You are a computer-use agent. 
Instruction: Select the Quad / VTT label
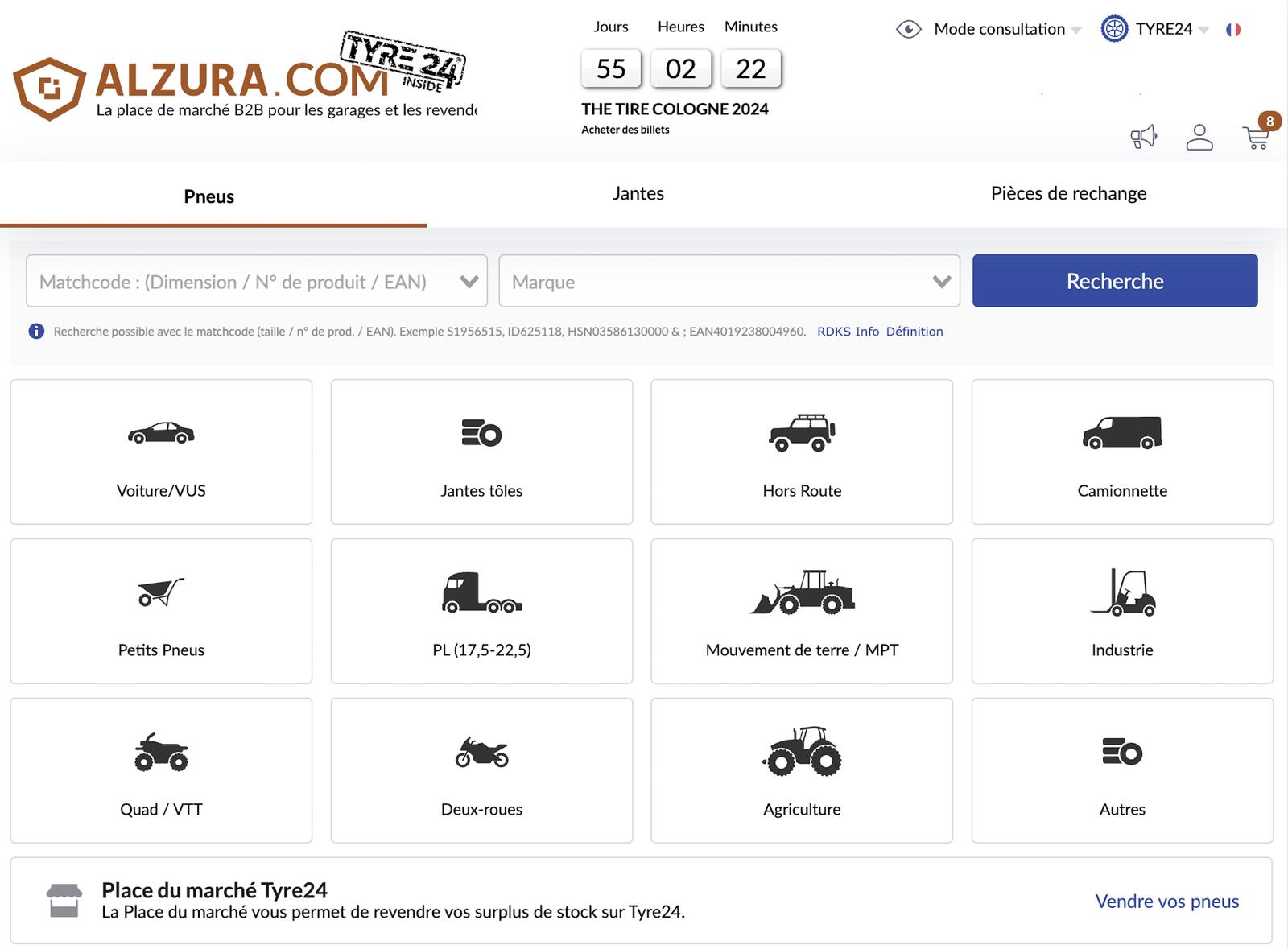click(161, 809)
